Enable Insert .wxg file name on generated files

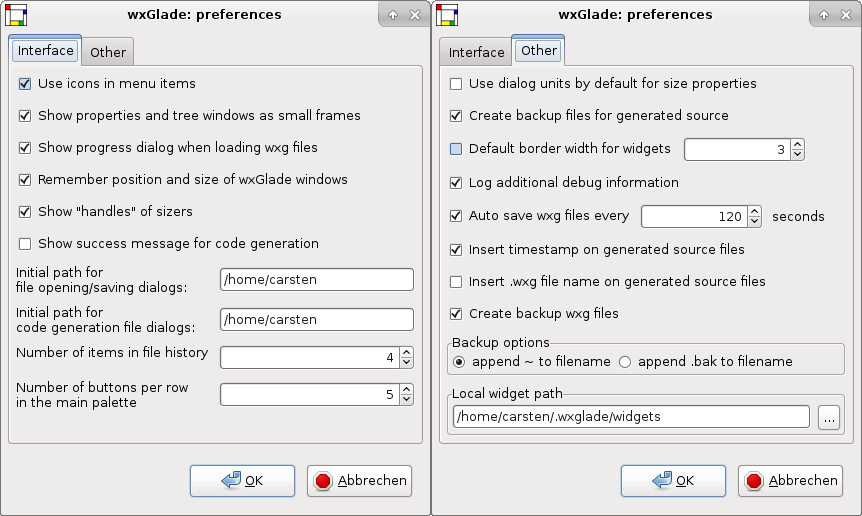456,281
